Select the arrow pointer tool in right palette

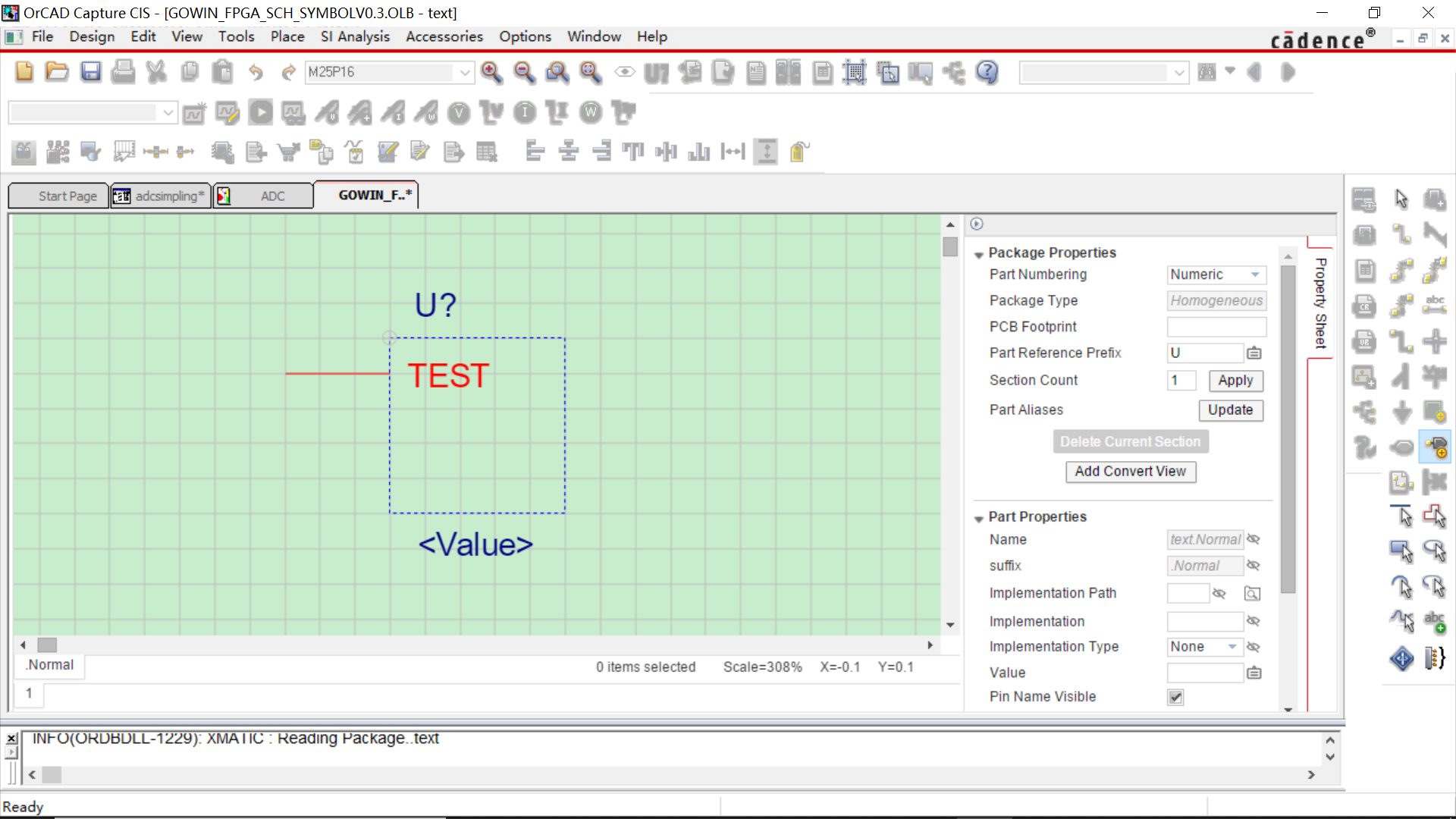click(1401, 199)
